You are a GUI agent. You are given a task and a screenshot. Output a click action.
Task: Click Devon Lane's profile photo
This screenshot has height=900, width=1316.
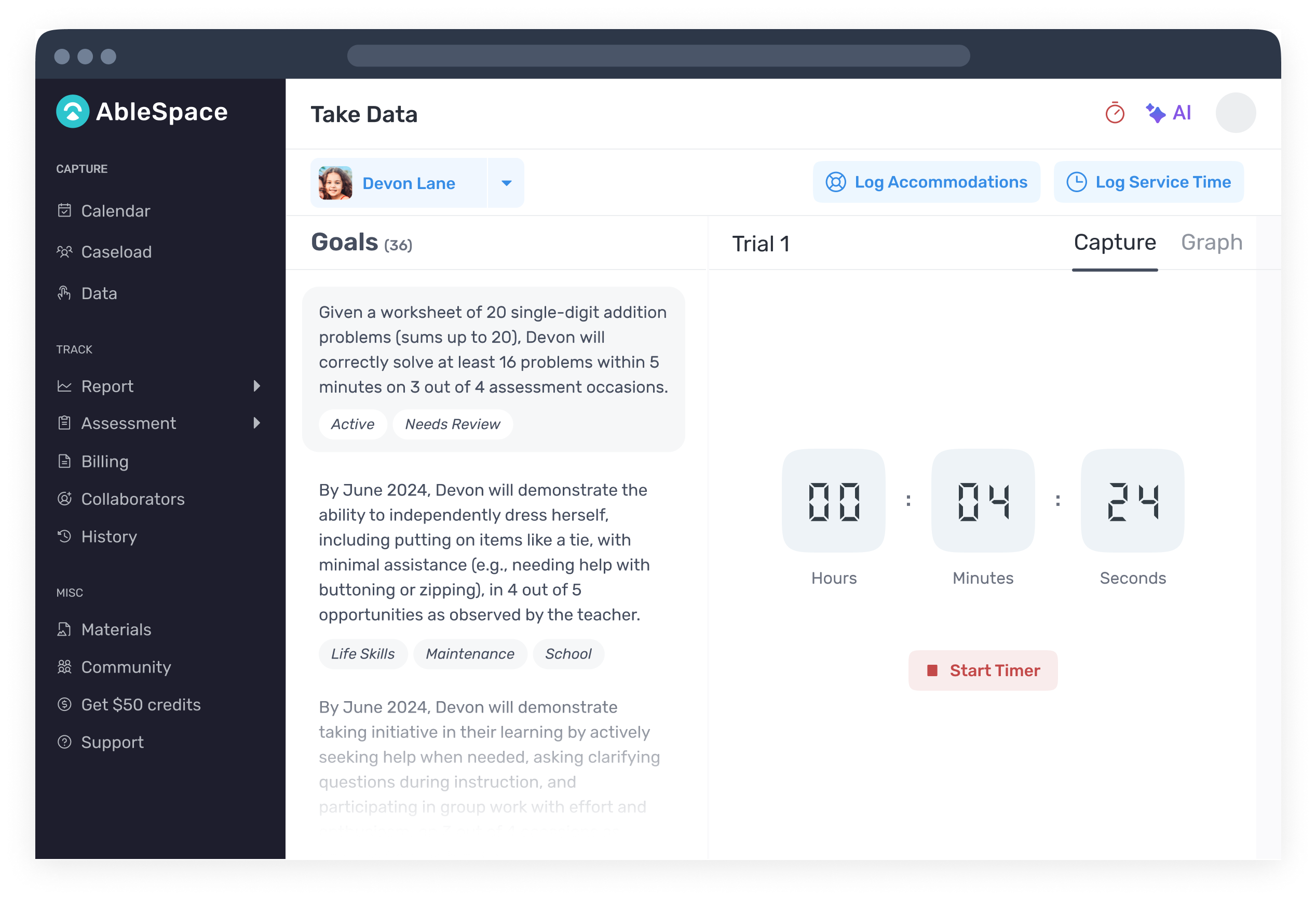click(x=337, y=182)
